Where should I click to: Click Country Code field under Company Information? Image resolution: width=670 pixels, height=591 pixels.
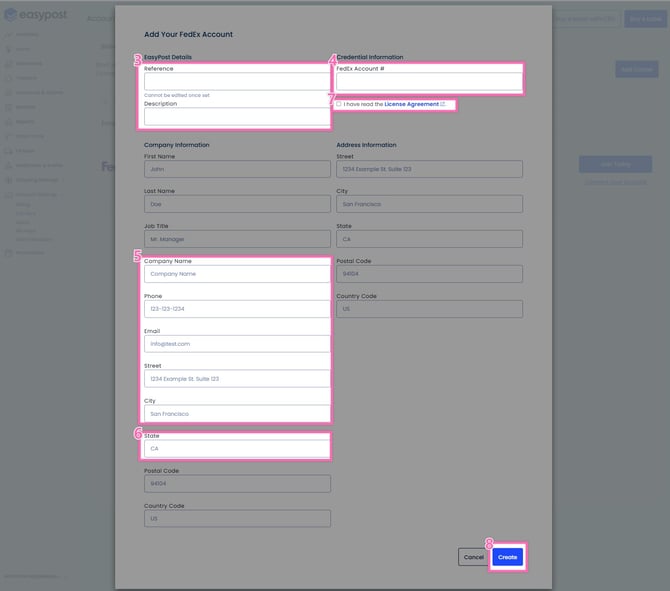pyautogui.click(x=237, y=519)
